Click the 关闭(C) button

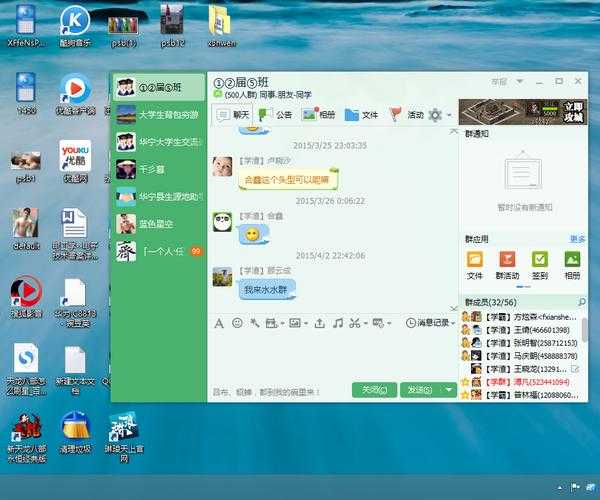point(374,390)
